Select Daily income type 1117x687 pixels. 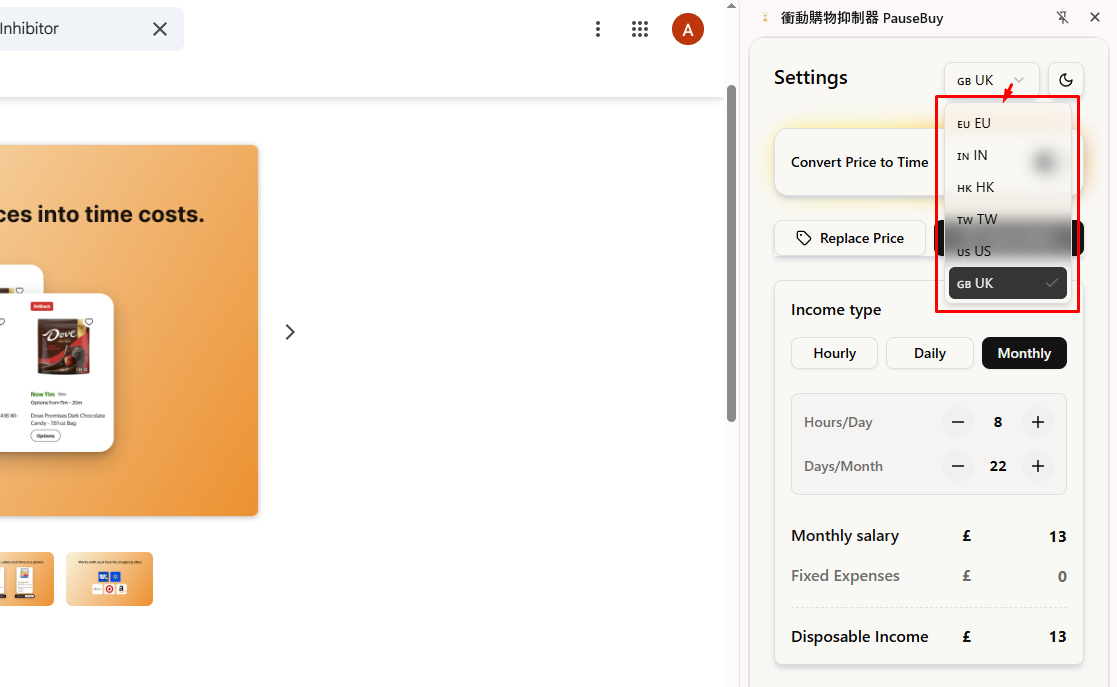[929, 353]
